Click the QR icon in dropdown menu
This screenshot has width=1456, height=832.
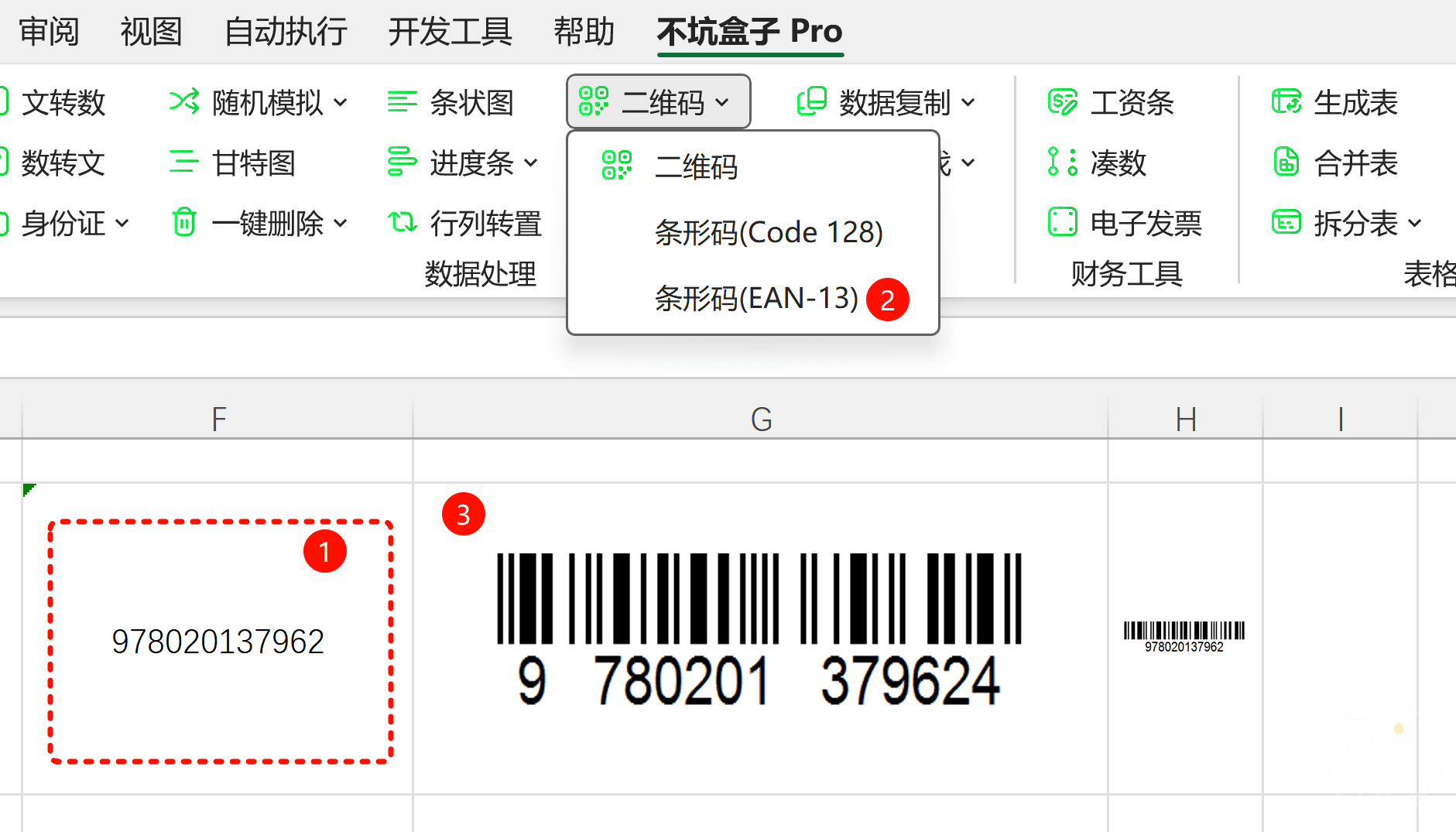tap(617, 166)
